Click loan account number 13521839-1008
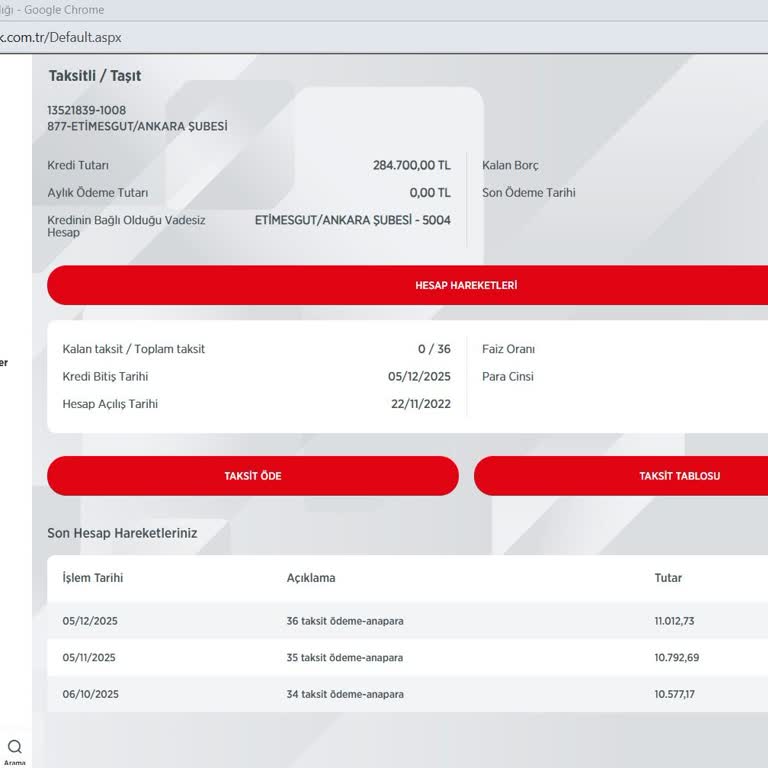This screenshot has height=768, width=768. tap(87, 110)
